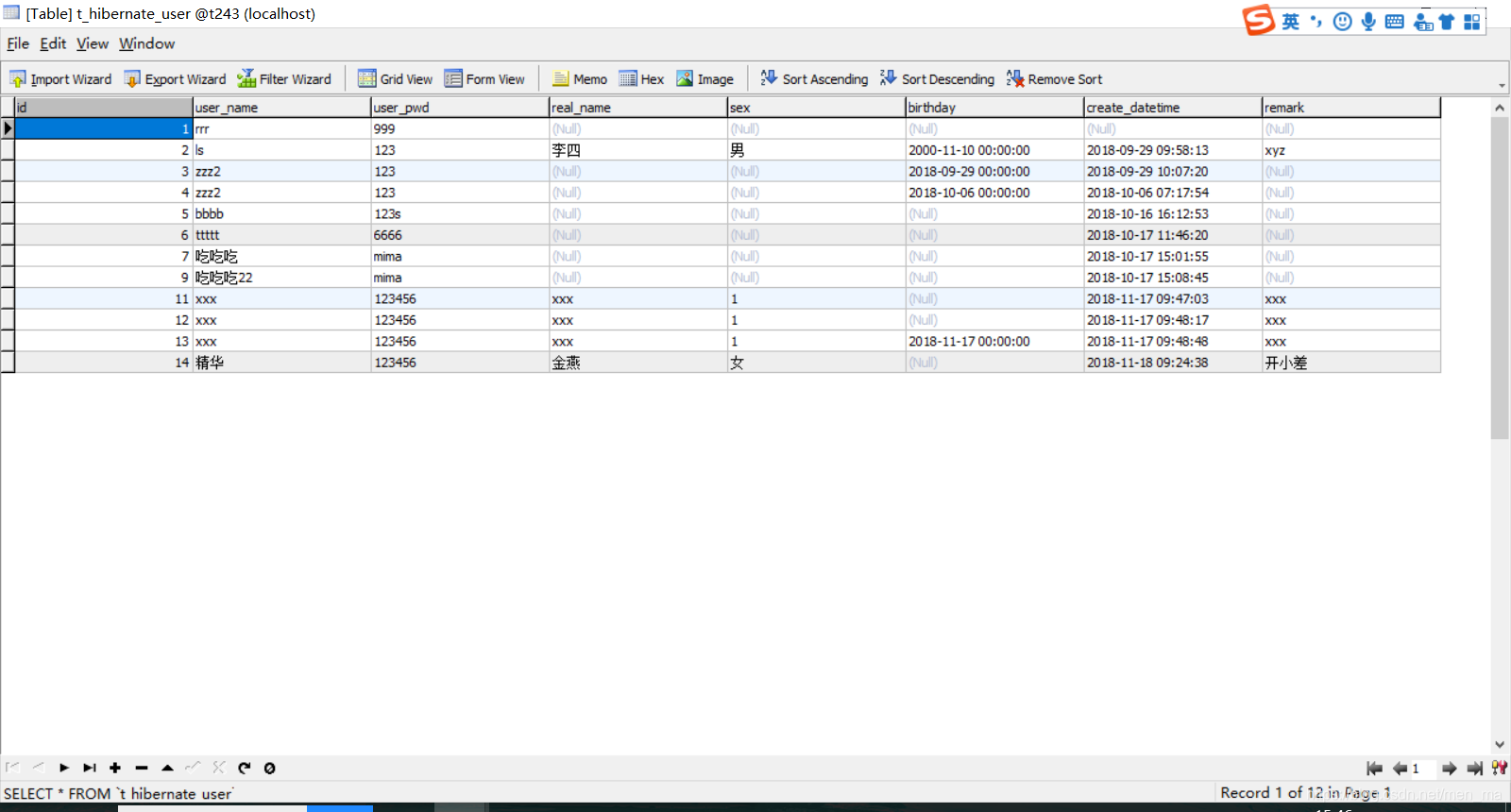Switch to Form View
Image resolution: width=1511 pixels, height=812 pixels.
pos(484,79)
